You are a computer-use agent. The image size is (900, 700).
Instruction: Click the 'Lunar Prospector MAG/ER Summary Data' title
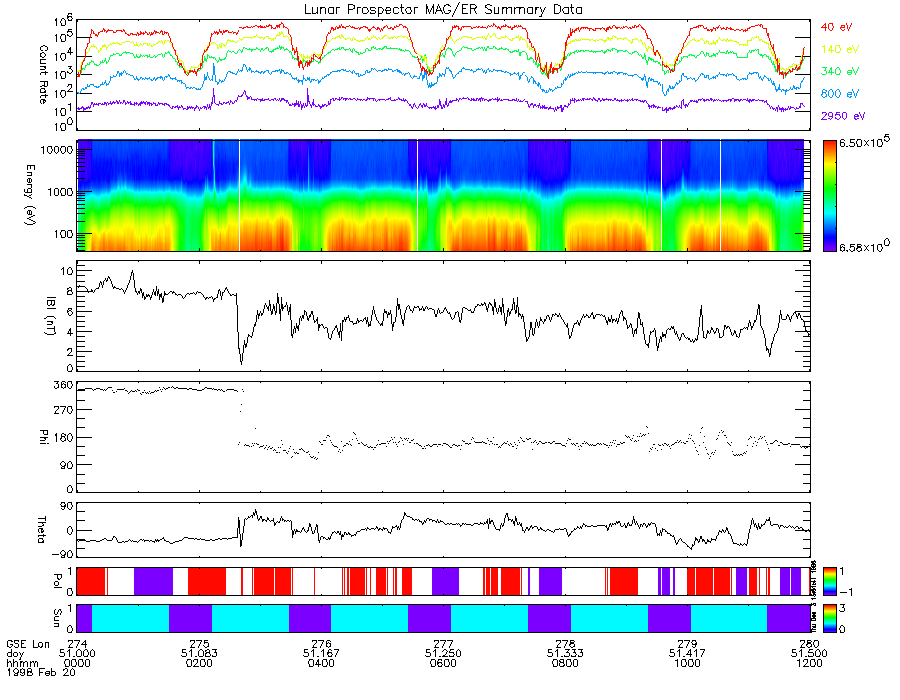coord(443,10)
